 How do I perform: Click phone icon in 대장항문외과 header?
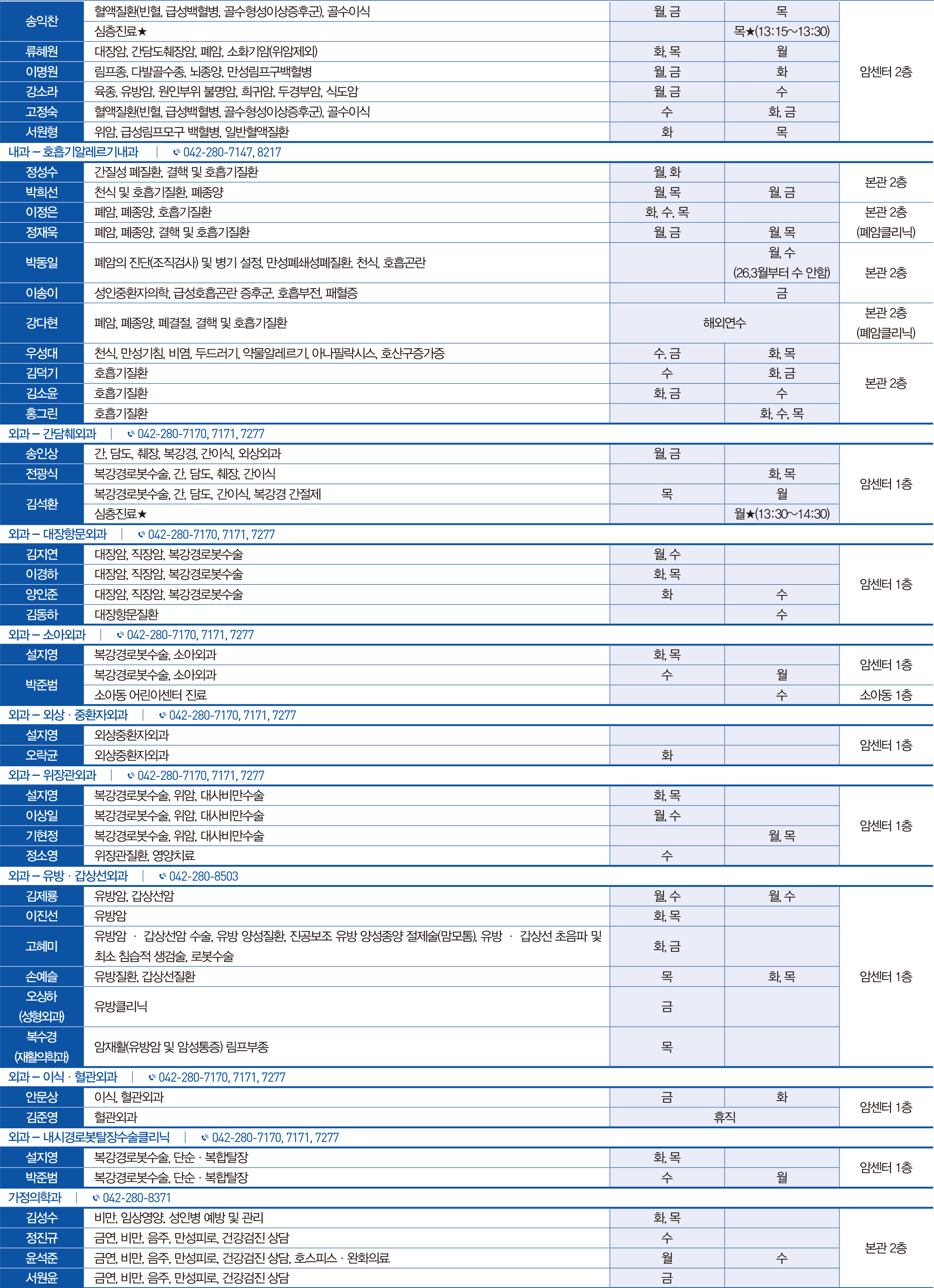[142, 534]
